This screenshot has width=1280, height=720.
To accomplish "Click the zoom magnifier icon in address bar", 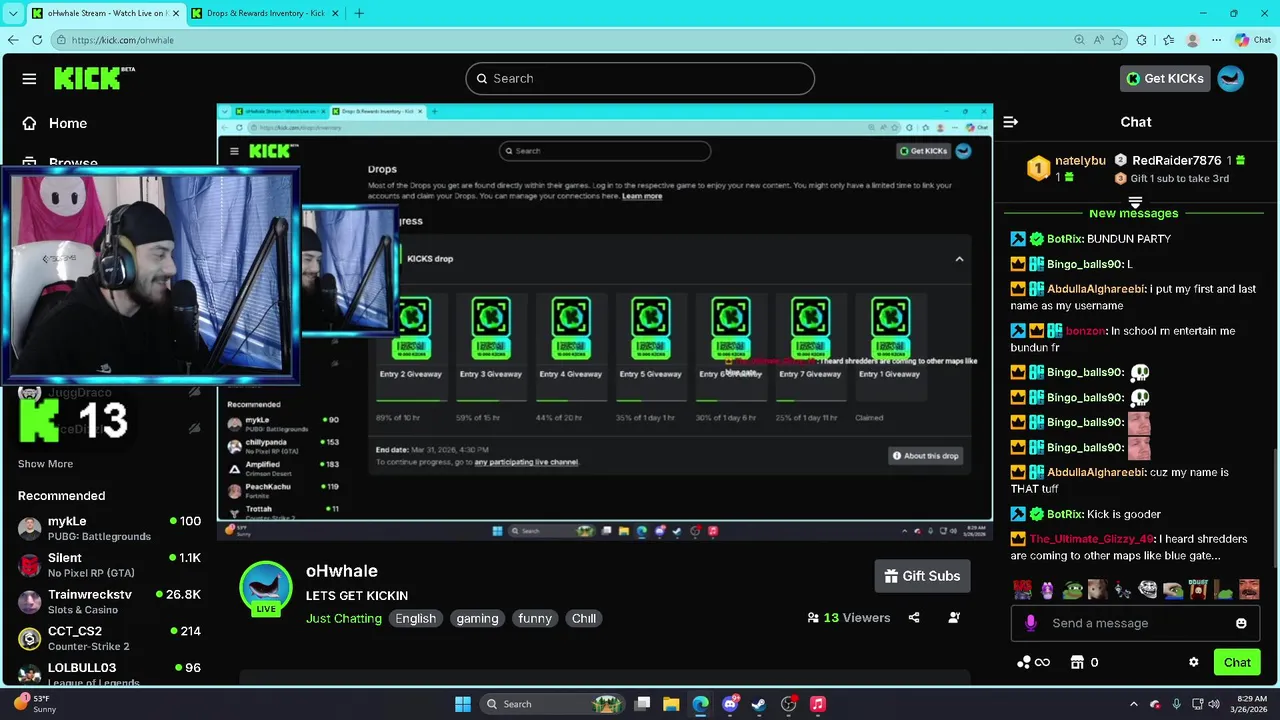I will pos(1079,40).
